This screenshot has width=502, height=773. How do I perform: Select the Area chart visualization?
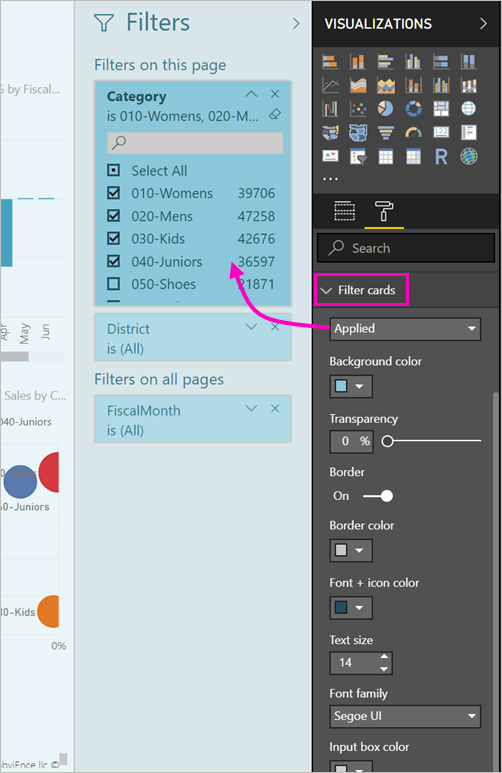point(358,85)
